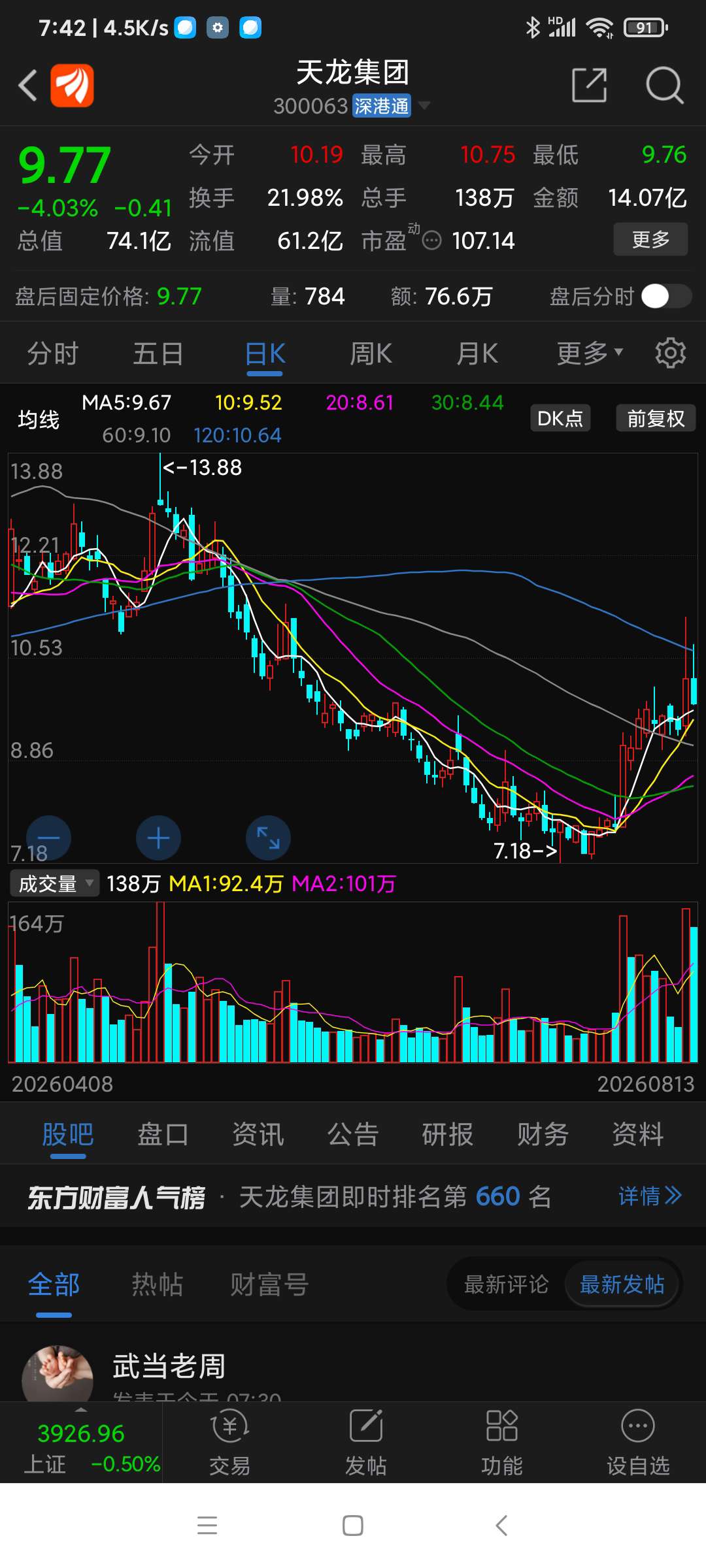Select the 财富号 posts tab
Viewport: 706px width, 1568px height.
point(269,1284)
